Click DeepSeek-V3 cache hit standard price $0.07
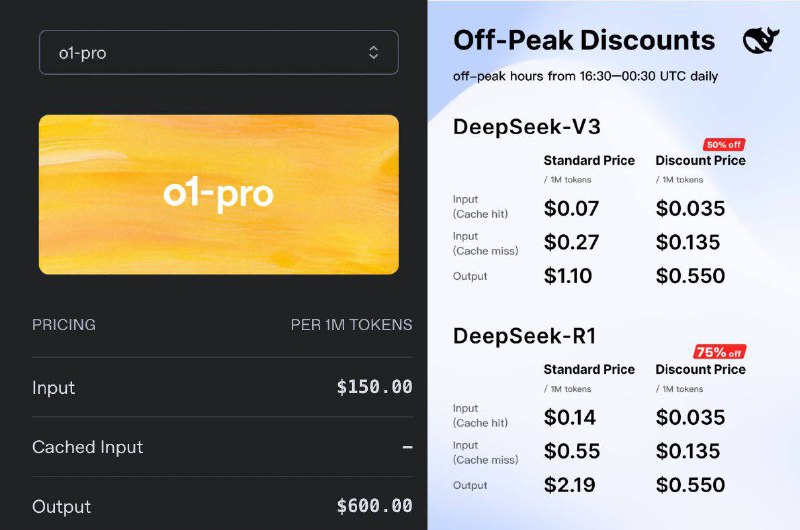Screen dimensions: 800x530 [x=571, y=209]
